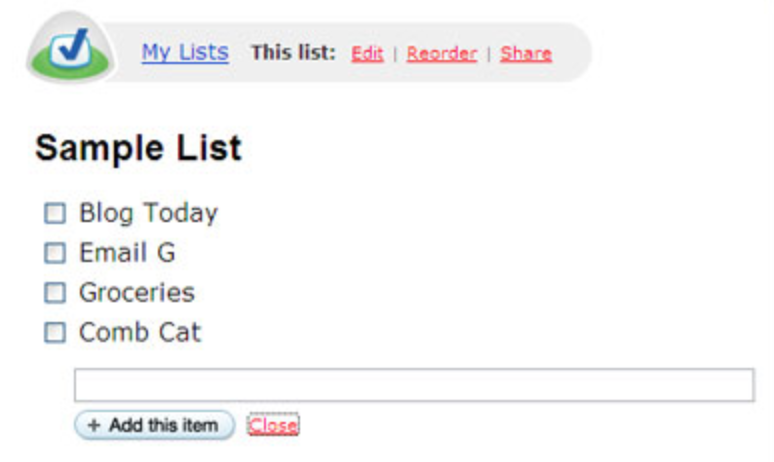The width and height of the screenshot is (774, 462).
Task: Open the Reorder link
Action: [x=442, y=53]
